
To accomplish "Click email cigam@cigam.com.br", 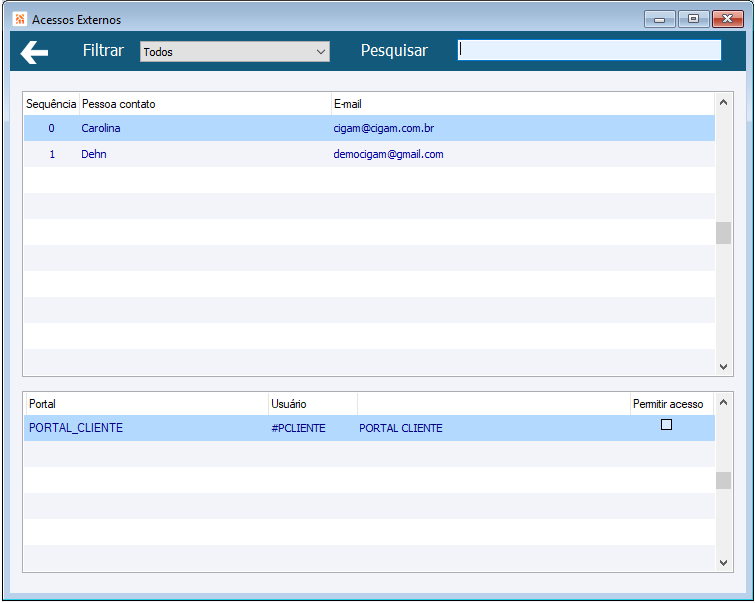I will click(x=384, y=128).
